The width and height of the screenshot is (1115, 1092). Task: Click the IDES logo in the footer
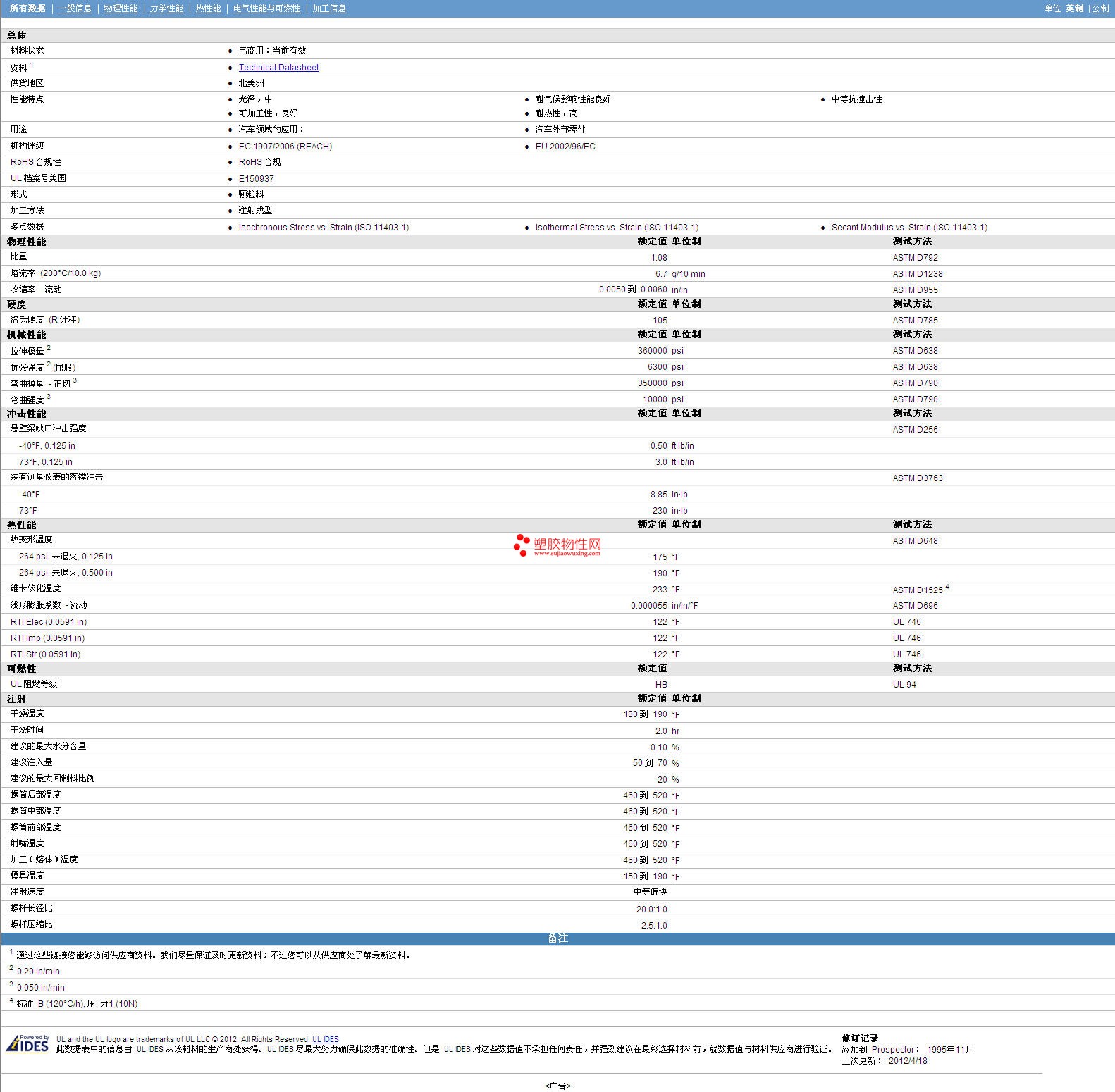click(x=28, y=1043)
